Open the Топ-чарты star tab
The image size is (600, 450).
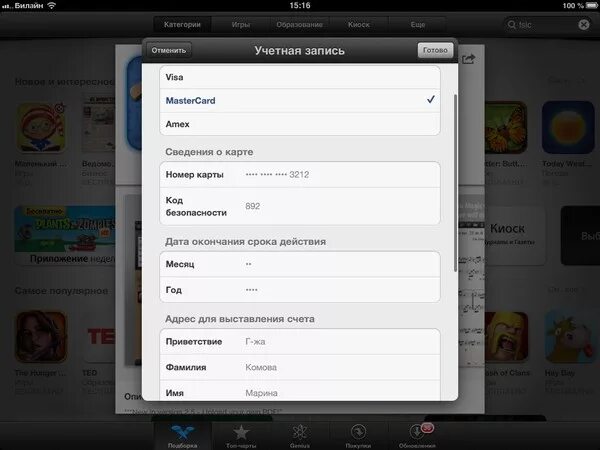[x=241, y=436]
